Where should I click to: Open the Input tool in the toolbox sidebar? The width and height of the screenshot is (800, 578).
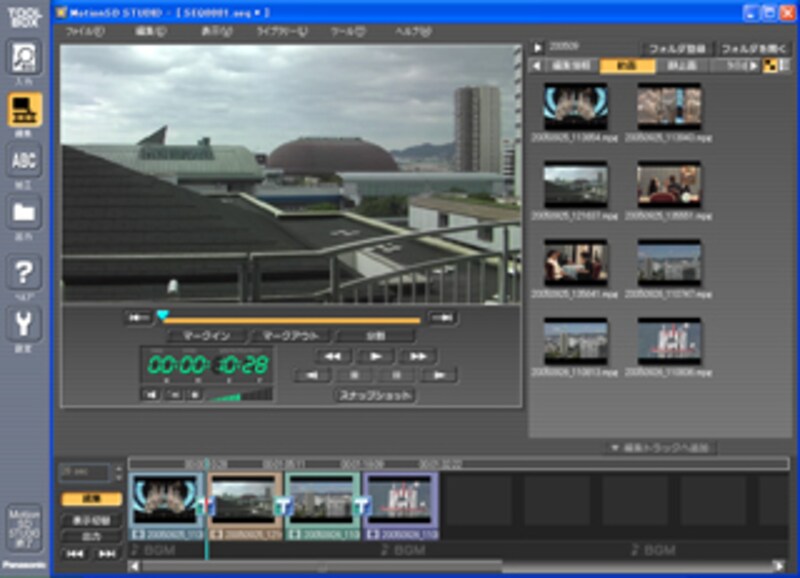(x=24, y=58)
